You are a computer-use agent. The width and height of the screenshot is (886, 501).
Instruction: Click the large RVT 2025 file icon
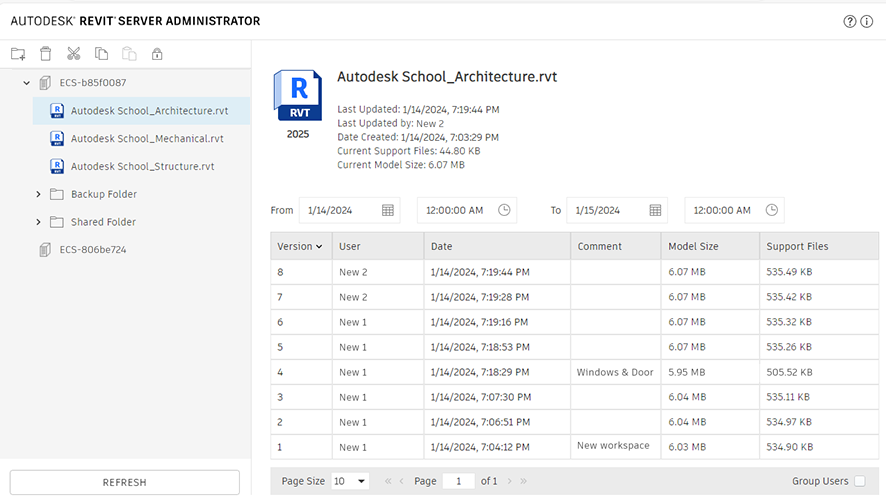coord(298,95)
